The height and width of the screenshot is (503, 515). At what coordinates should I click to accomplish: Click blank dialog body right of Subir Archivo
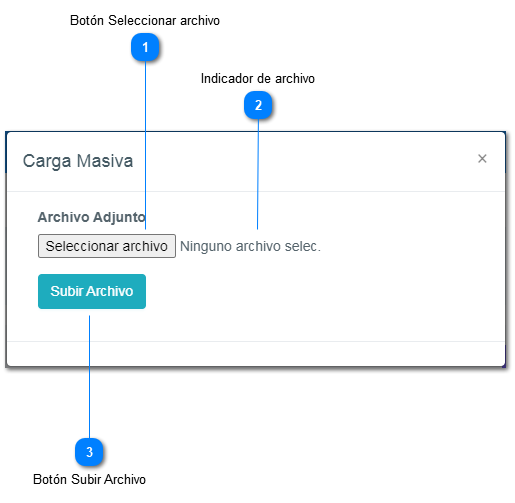(325, 291)
